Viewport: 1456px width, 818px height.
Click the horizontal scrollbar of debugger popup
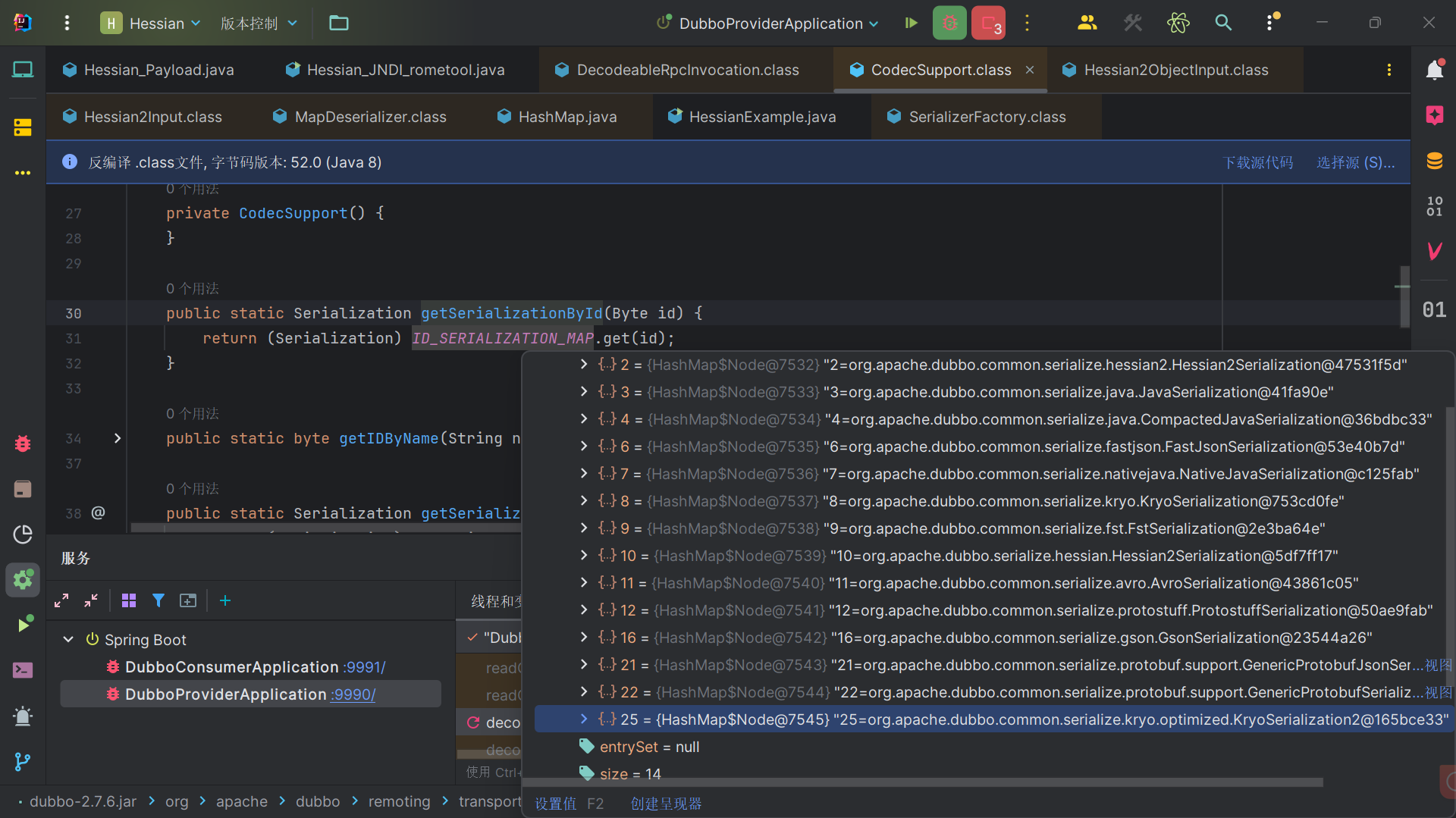[922, 782]
